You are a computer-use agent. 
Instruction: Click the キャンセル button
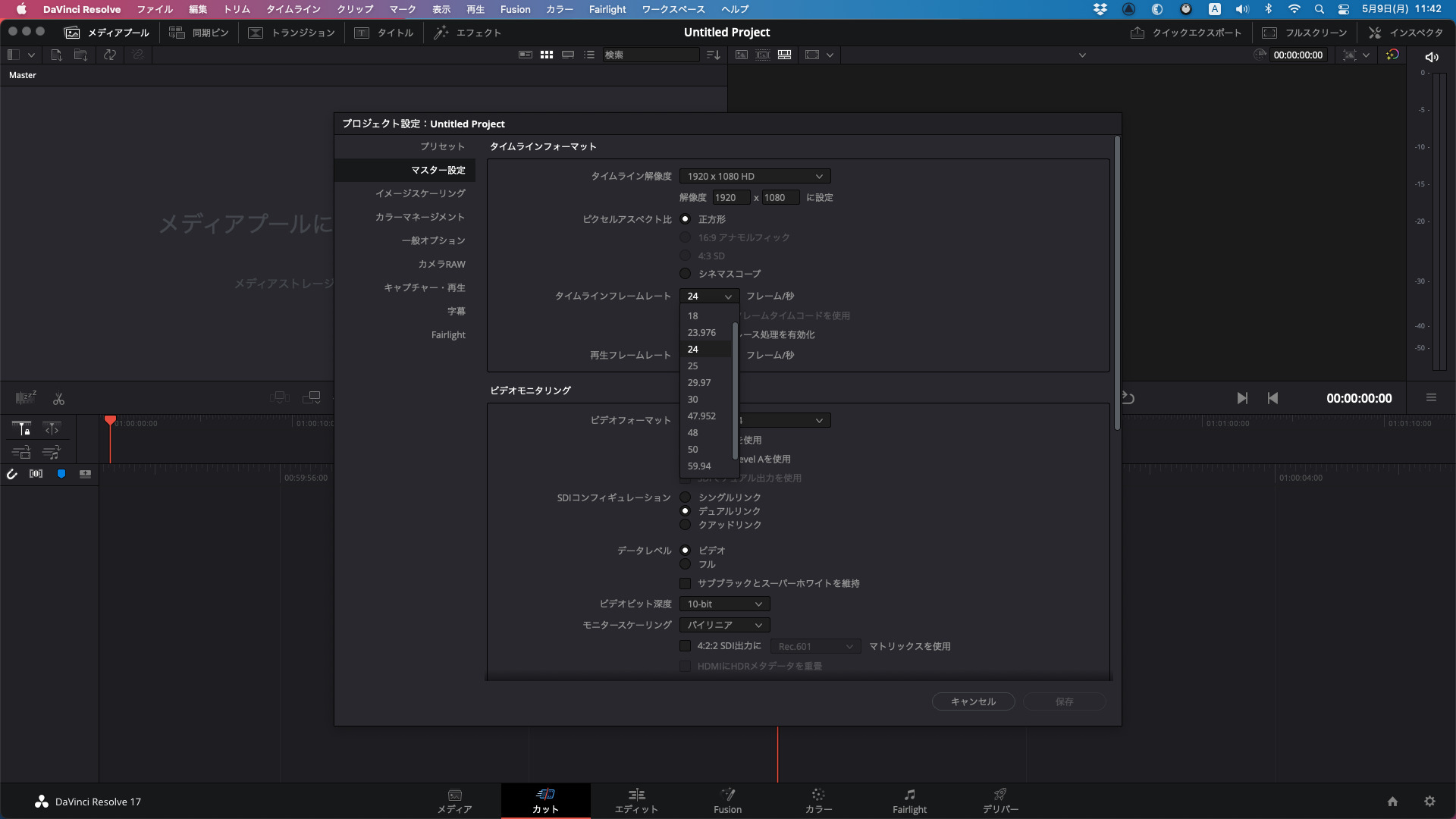tap(974, 701)
